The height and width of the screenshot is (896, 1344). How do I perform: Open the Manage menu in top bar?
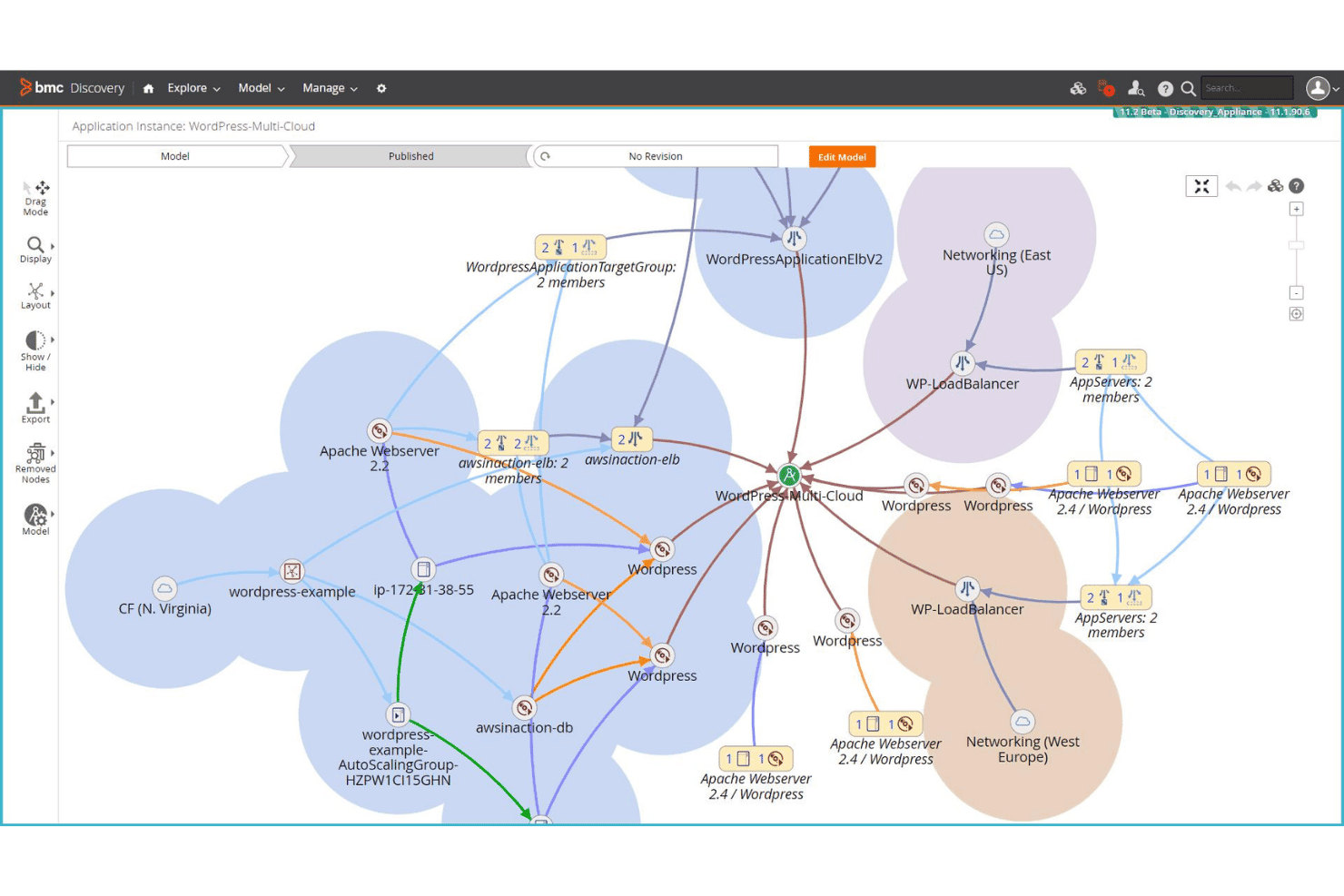tap(330, 88)
